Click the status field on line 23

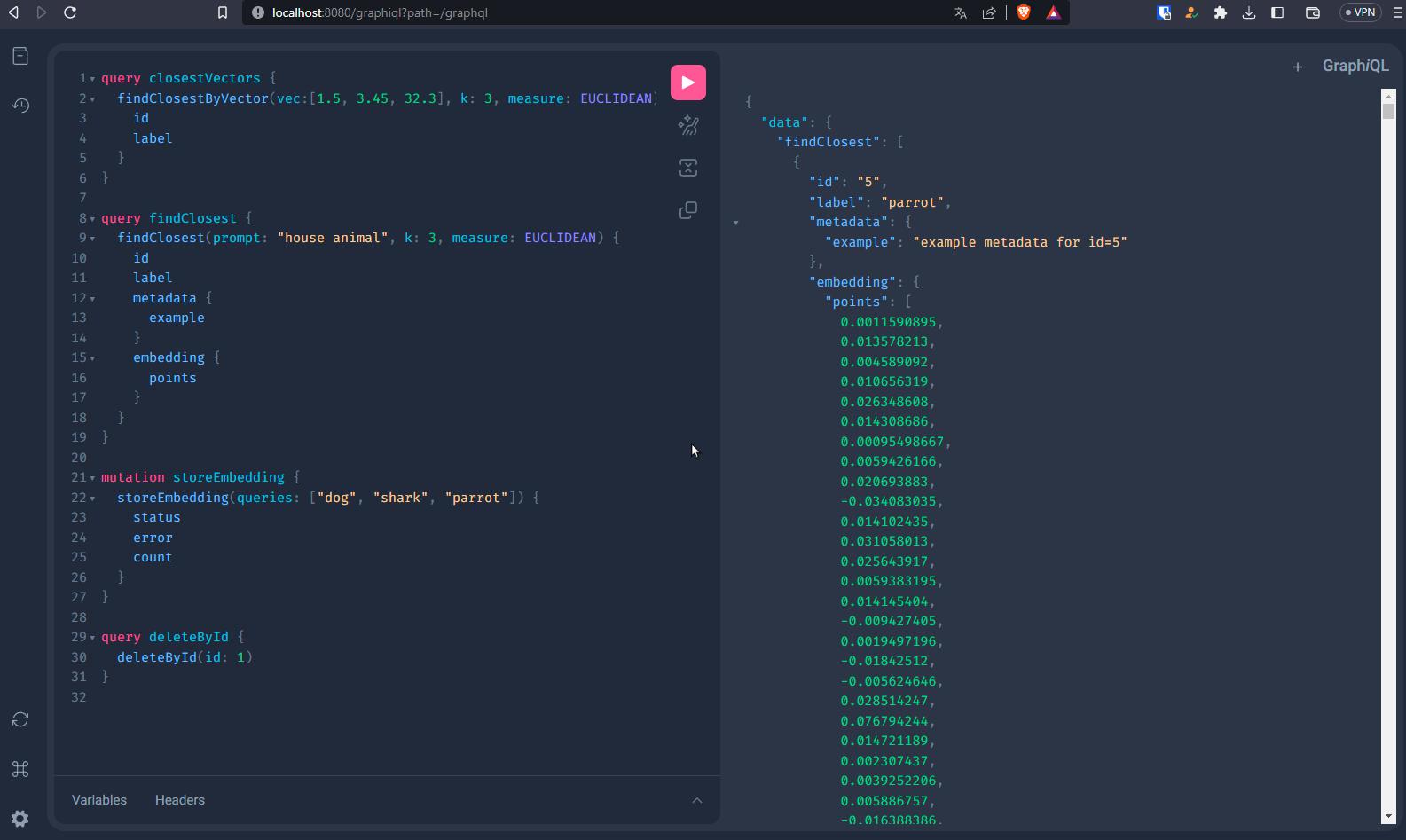click(x=157, y=517)
